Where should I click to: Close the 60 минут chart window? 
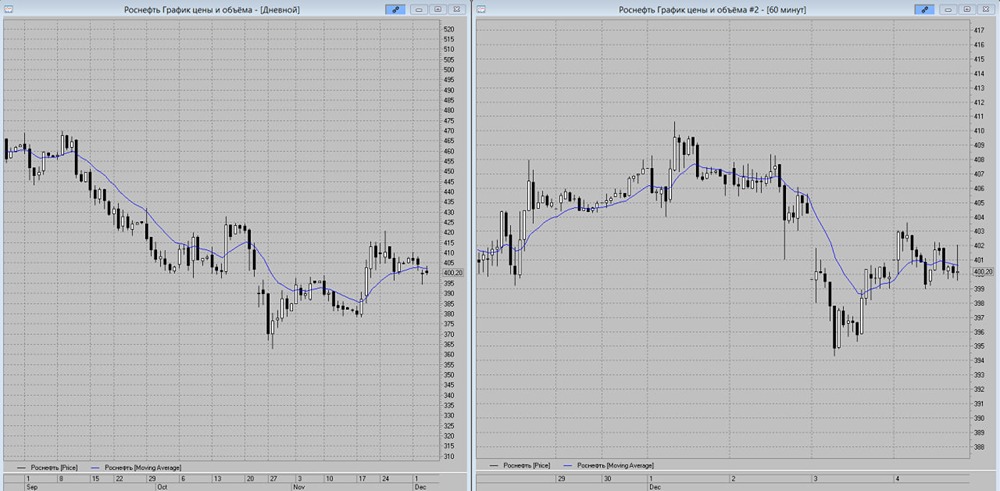tap(986, 10)
